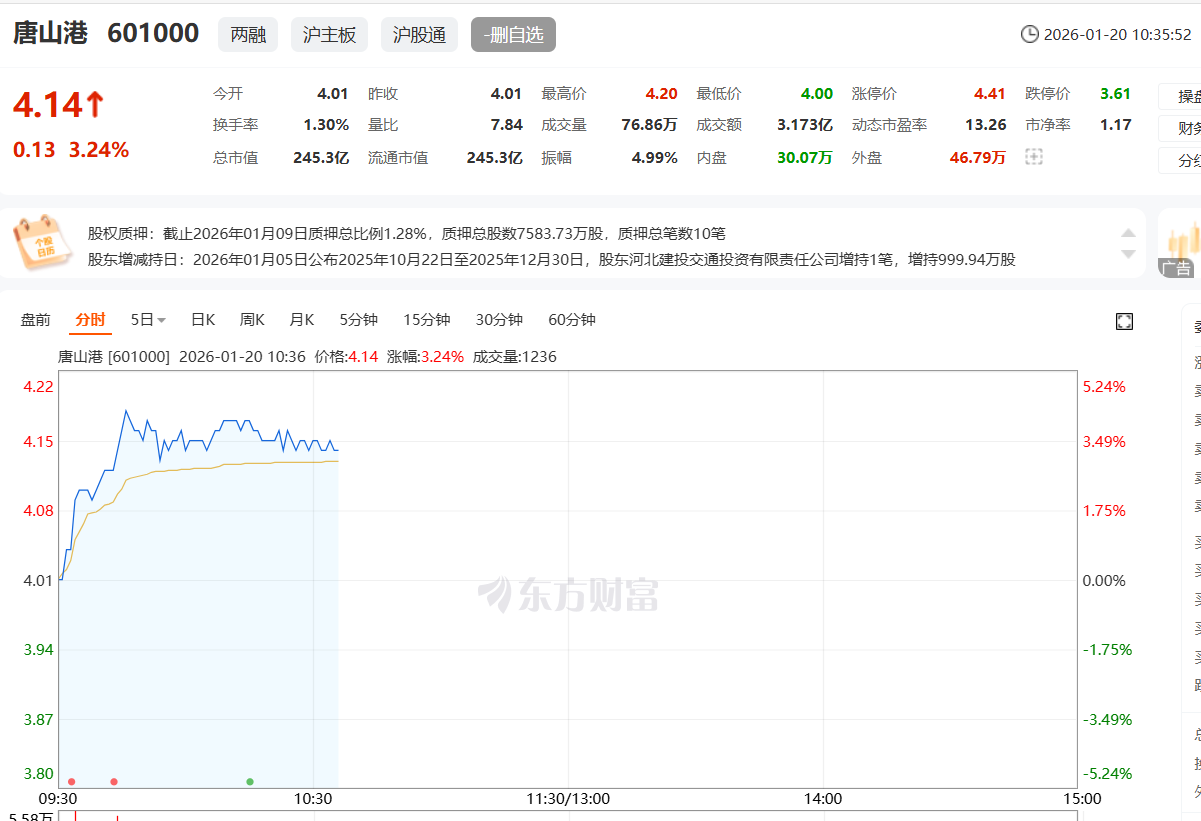The width and height of the screenshot is (1201, 821).
Task: Click the advertisement thumbnail labeled 广告
Action: [1180, 243]
